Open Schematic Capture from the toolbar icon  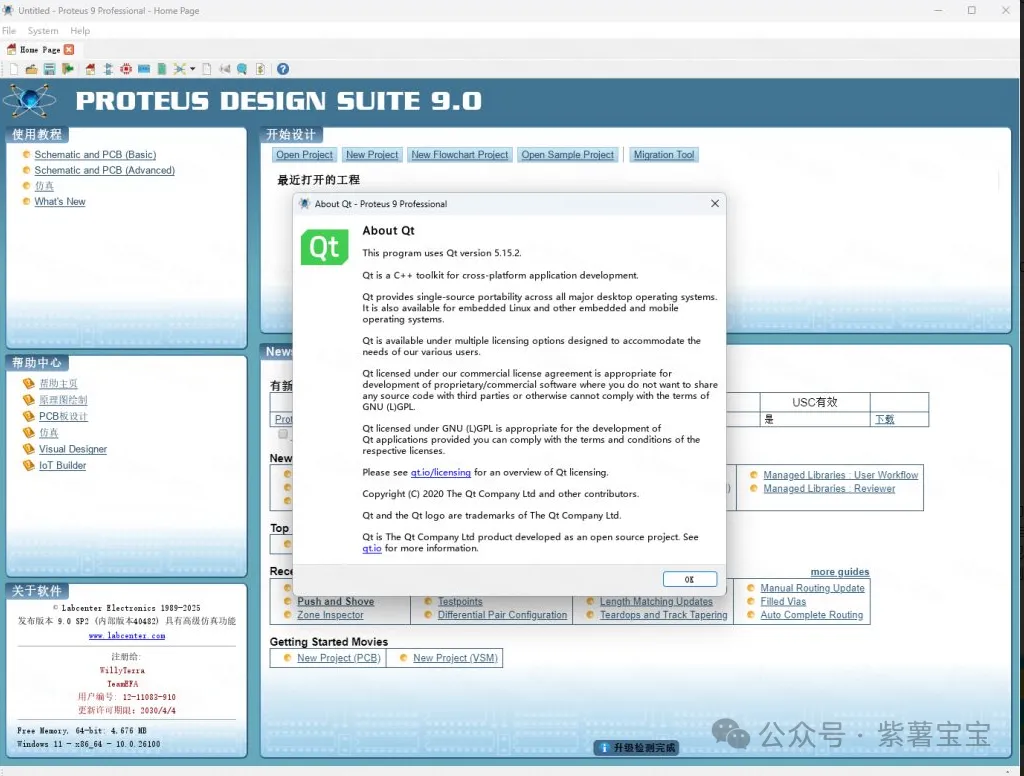click(x=108, y=69)
